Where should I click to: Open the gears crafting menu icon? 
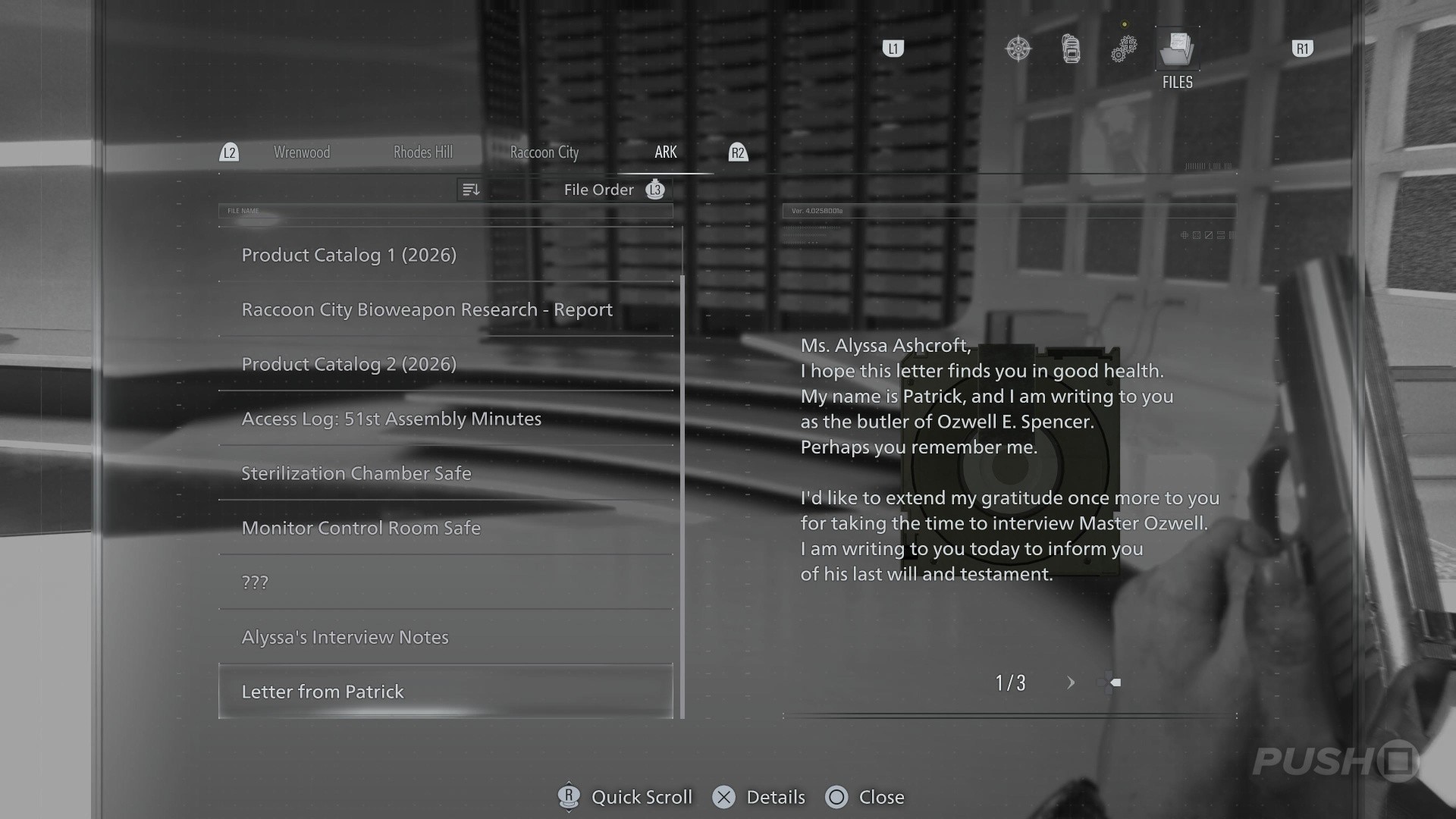click(1123, 49)
